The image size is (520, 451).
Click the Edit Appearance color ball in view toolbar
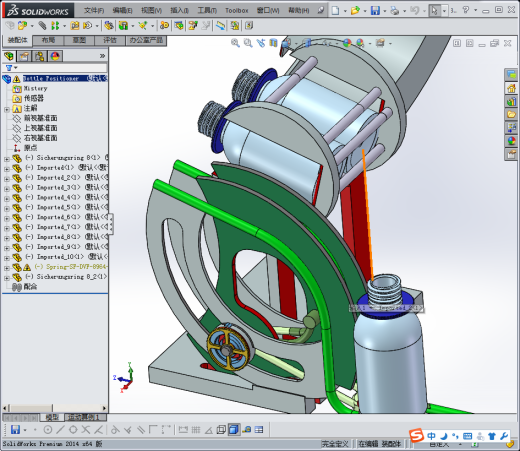tap(347, 43)
